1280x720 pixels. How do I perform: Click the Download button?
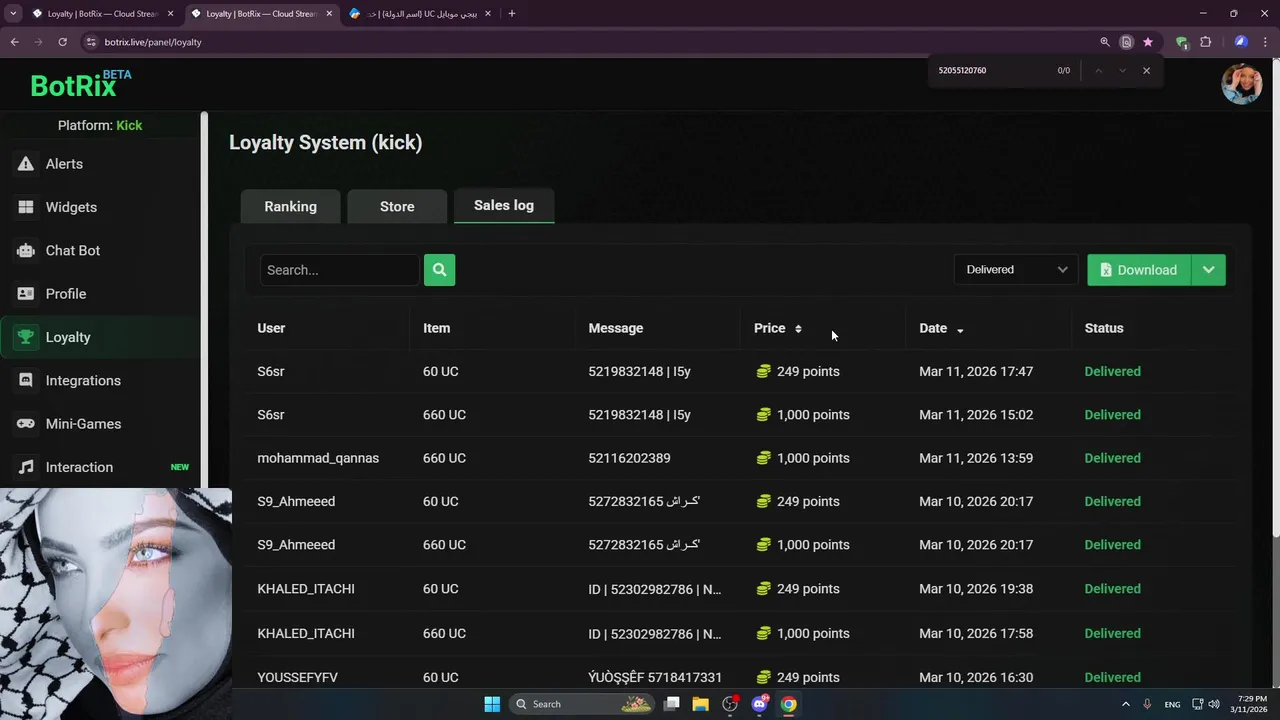pos(1139,270)
